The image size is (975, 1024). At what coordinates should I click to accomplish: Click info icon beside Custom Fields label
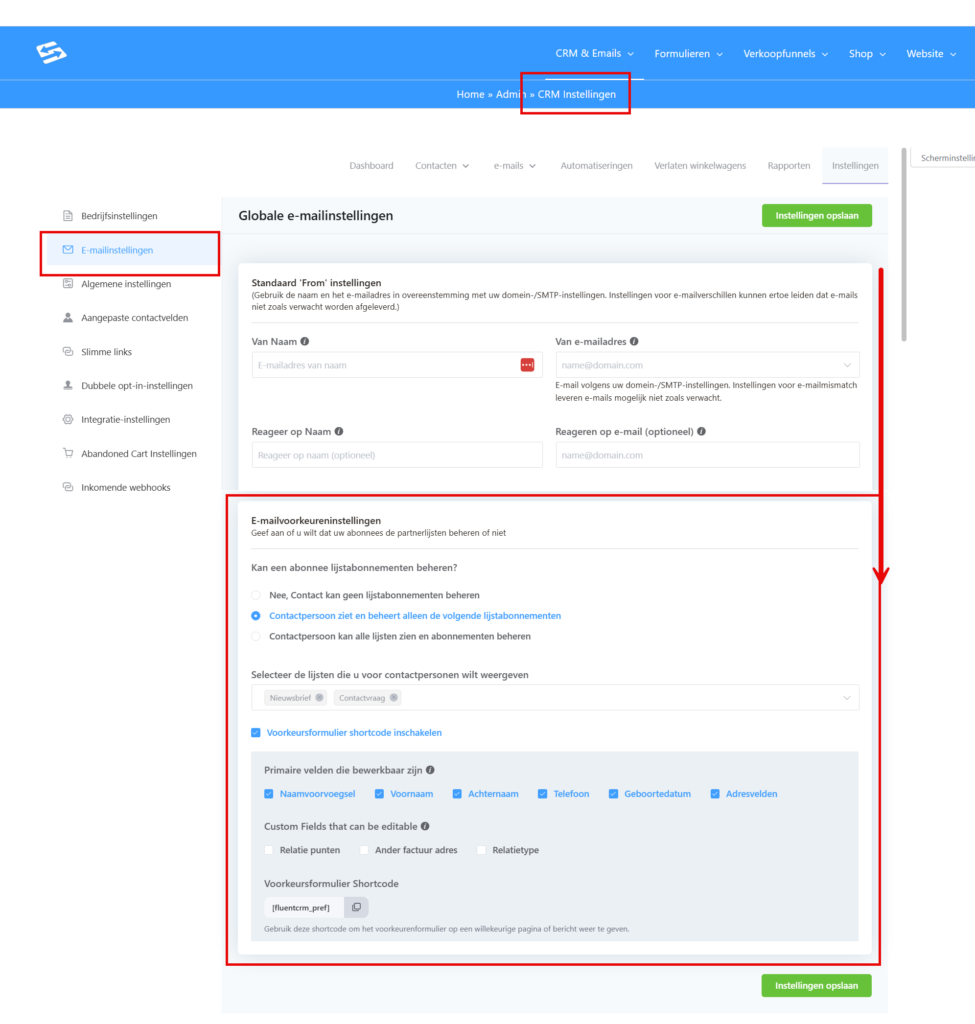426,827
